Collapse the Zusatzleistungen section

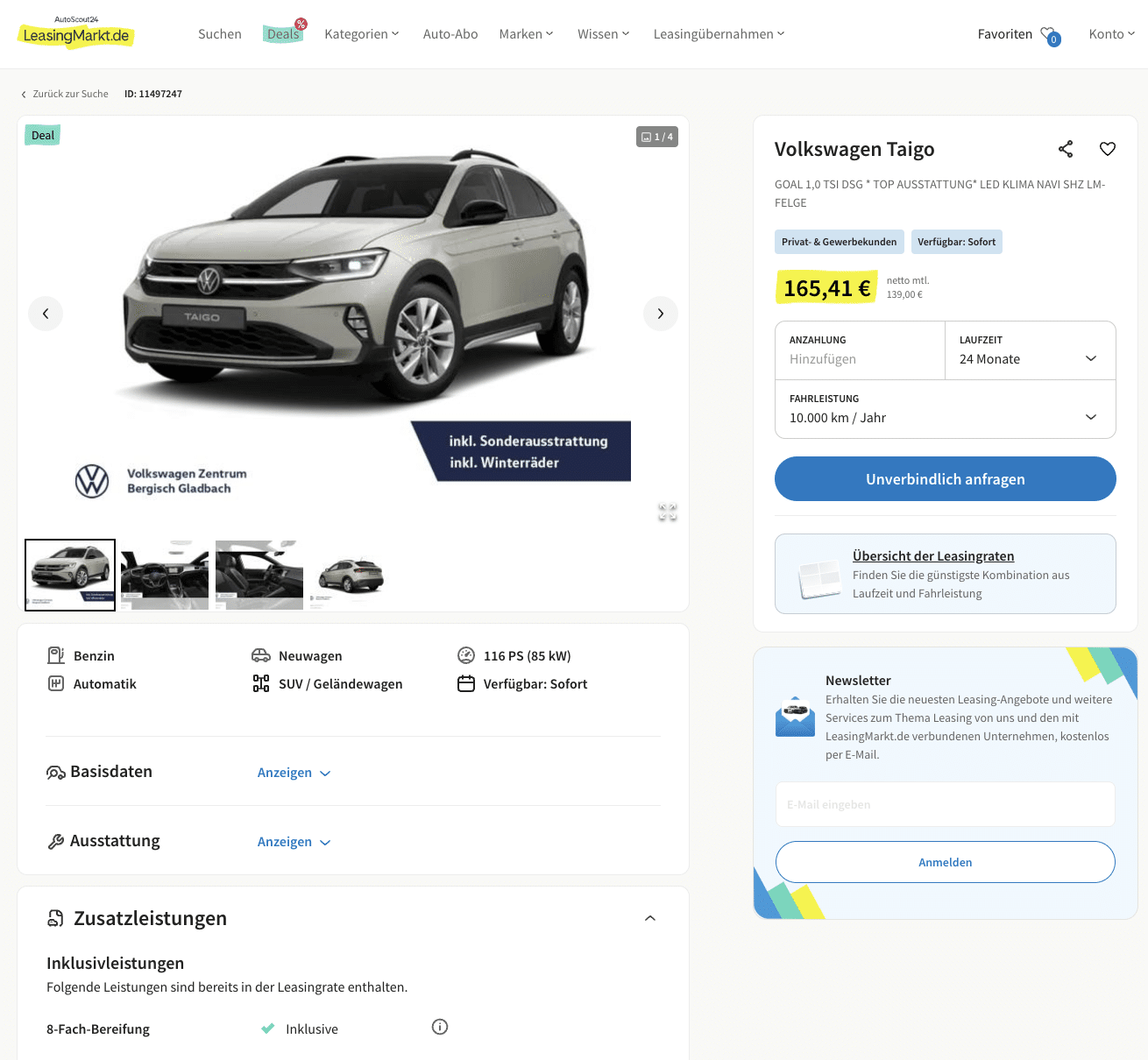(650, 918)
